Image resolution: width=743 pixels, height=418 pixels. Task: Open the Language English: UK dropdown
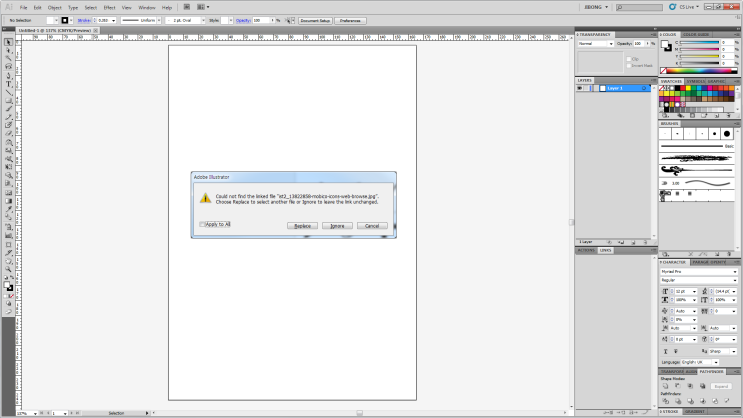coord(700,362)
